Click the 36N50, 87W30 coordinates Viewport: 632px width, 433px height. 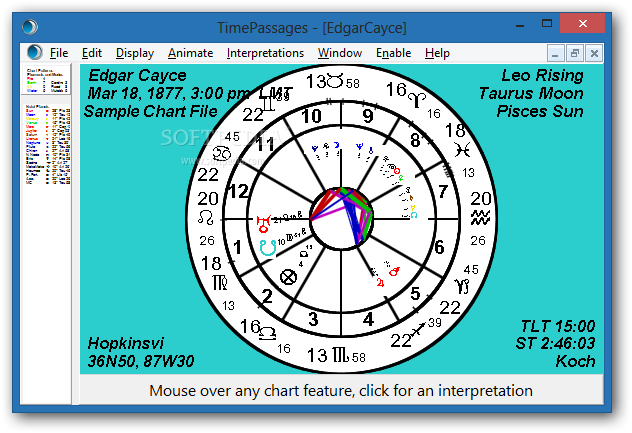tap(141, 361)
